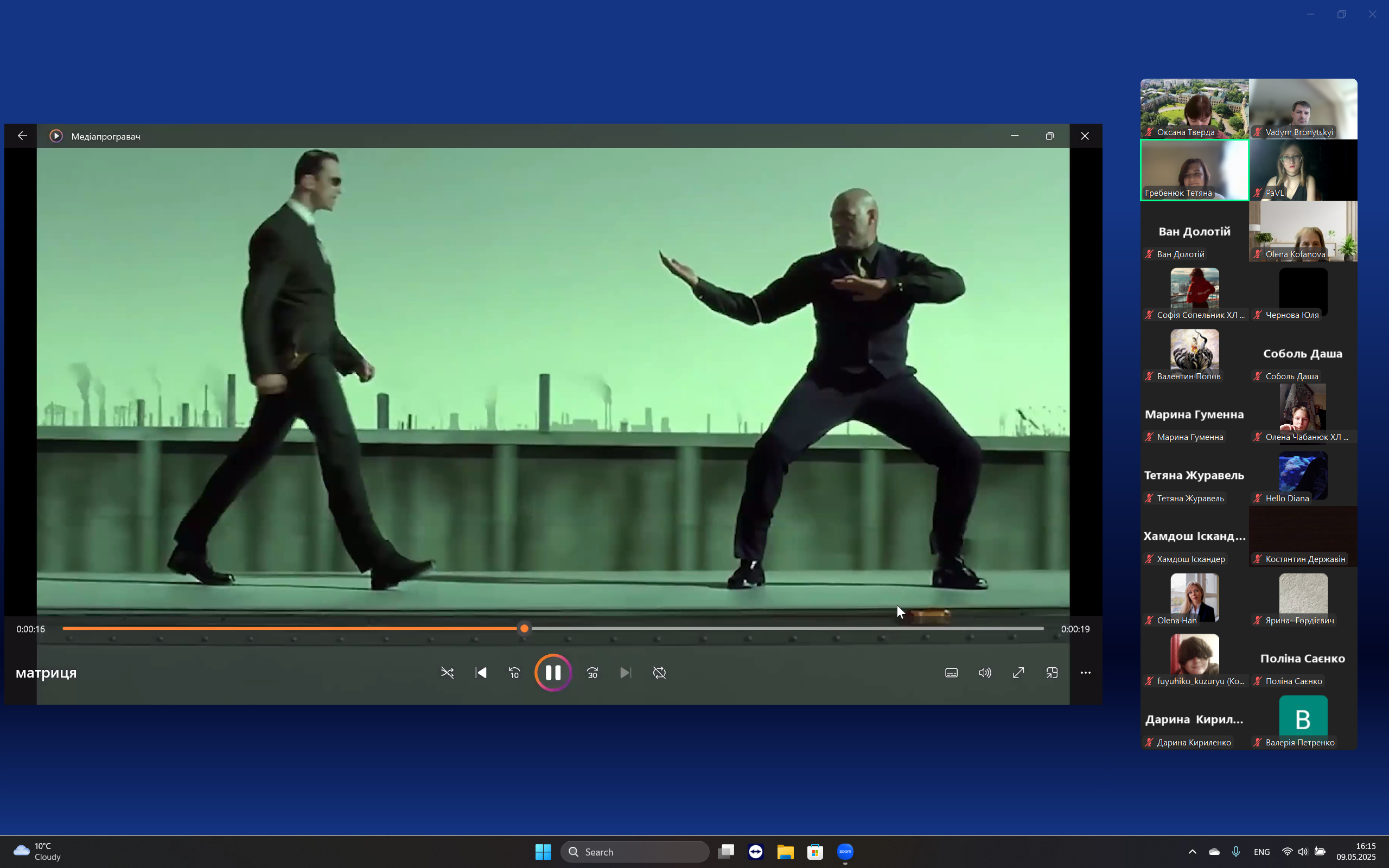
Task: Skip back 10 seconds
Action: (x=514, y=673)
